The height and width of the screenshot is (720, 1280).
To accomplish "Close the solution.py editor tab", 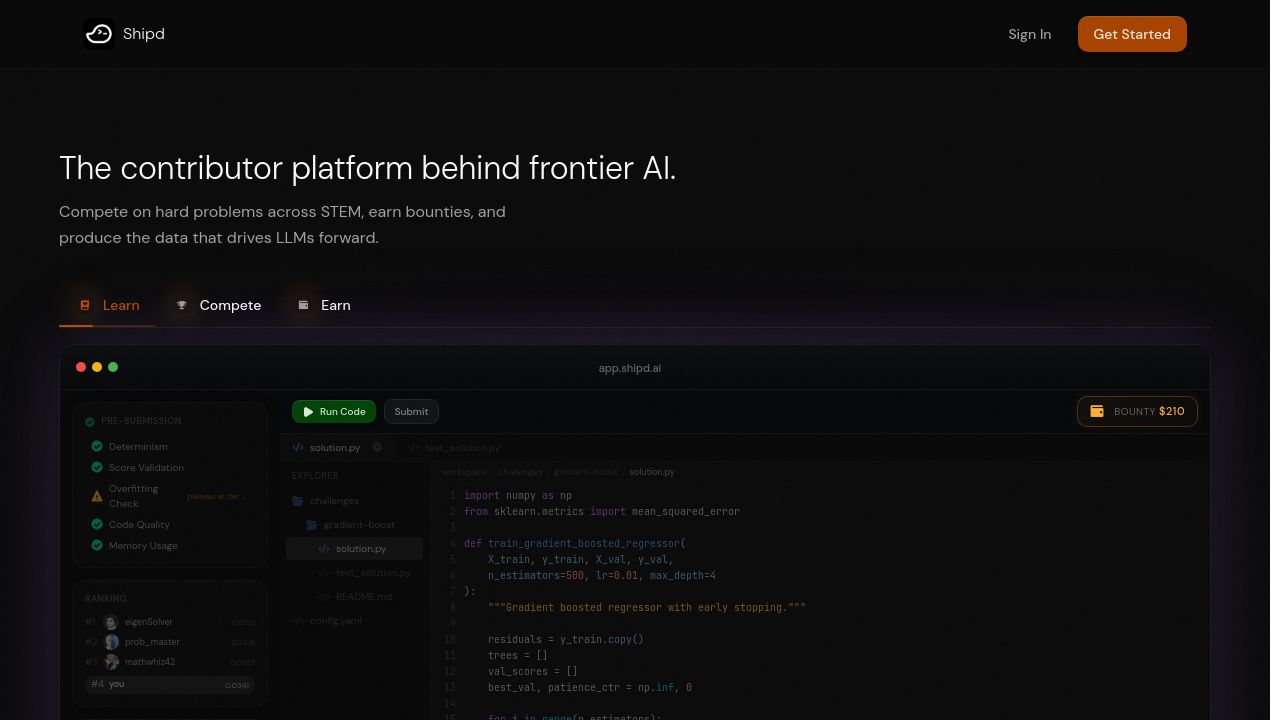I will [377, 447].
